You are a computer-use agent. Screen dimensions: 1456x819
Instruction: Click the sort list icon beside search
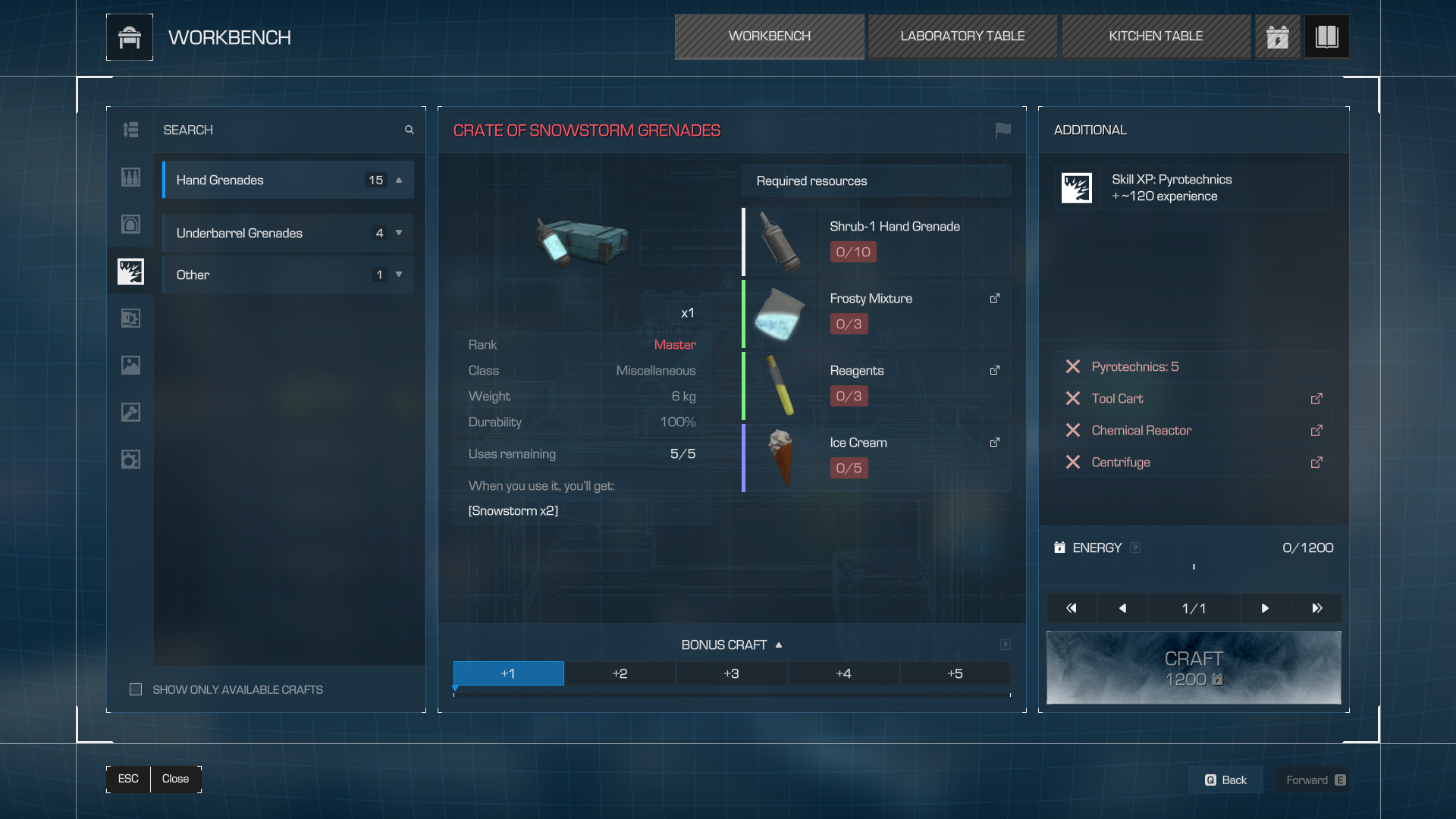click(130, 130)
